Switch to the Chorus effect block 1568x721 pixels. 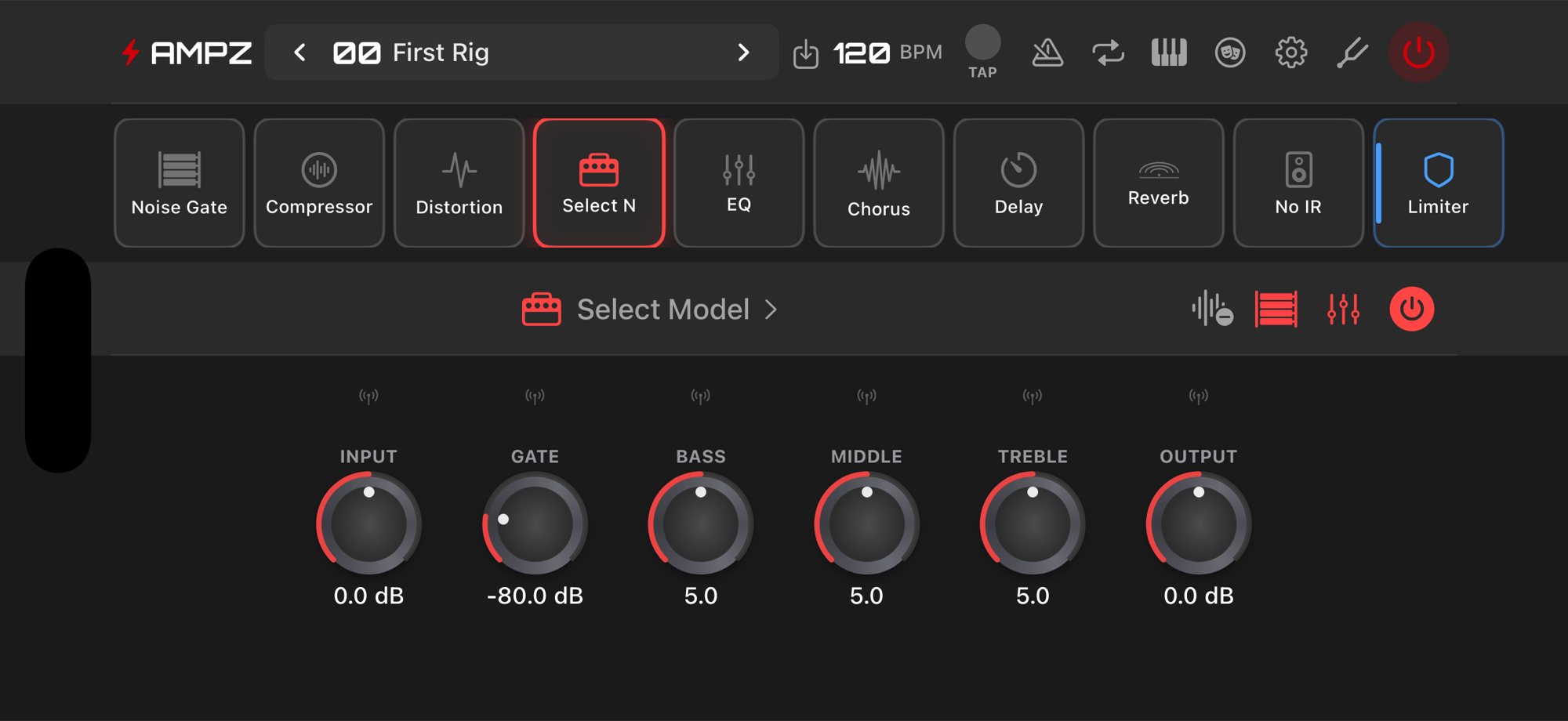click(x=878, y=182)
